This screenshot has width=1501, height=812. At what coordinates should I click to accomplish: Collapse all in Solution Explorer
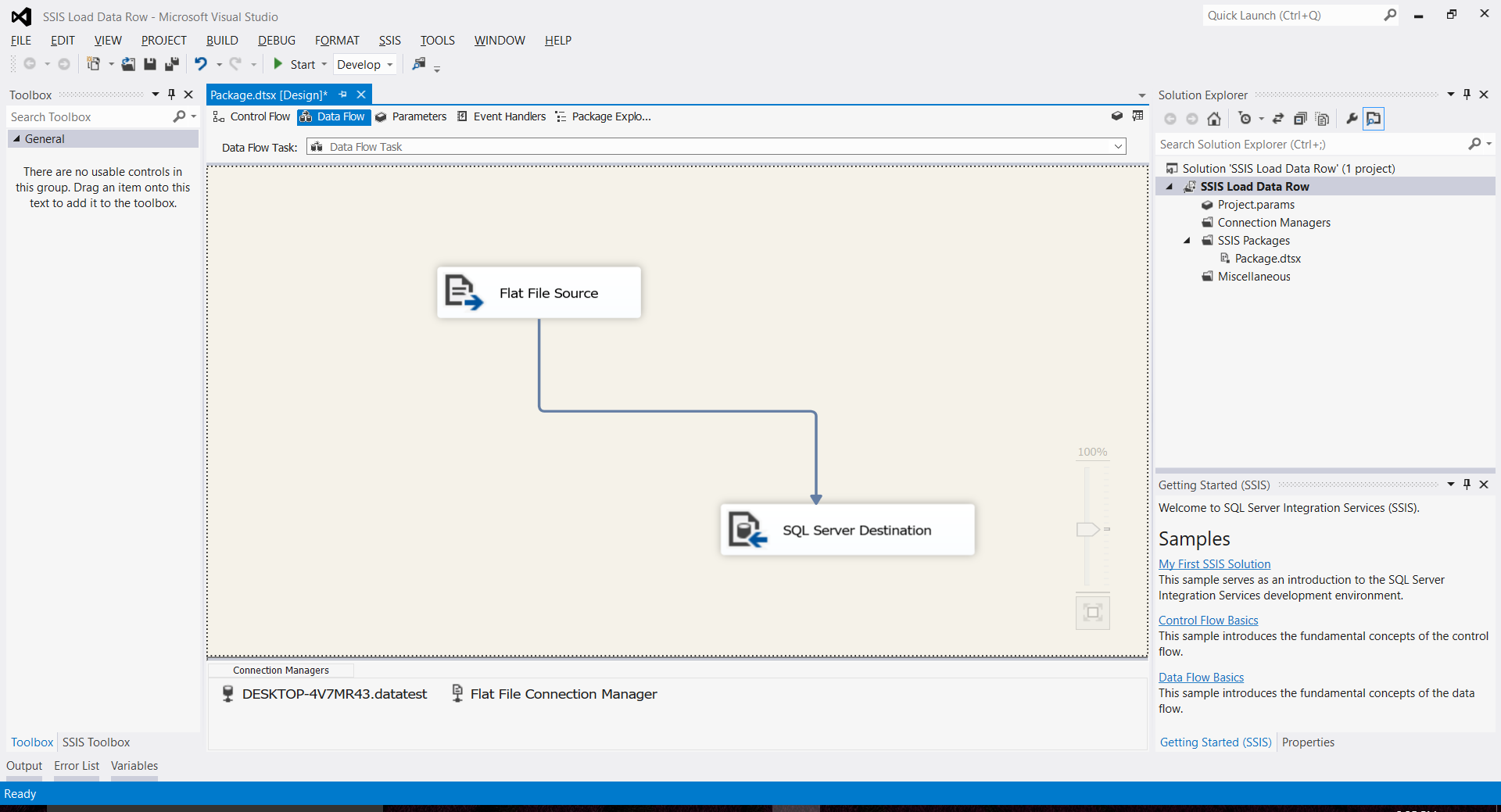pos(1300,119)
